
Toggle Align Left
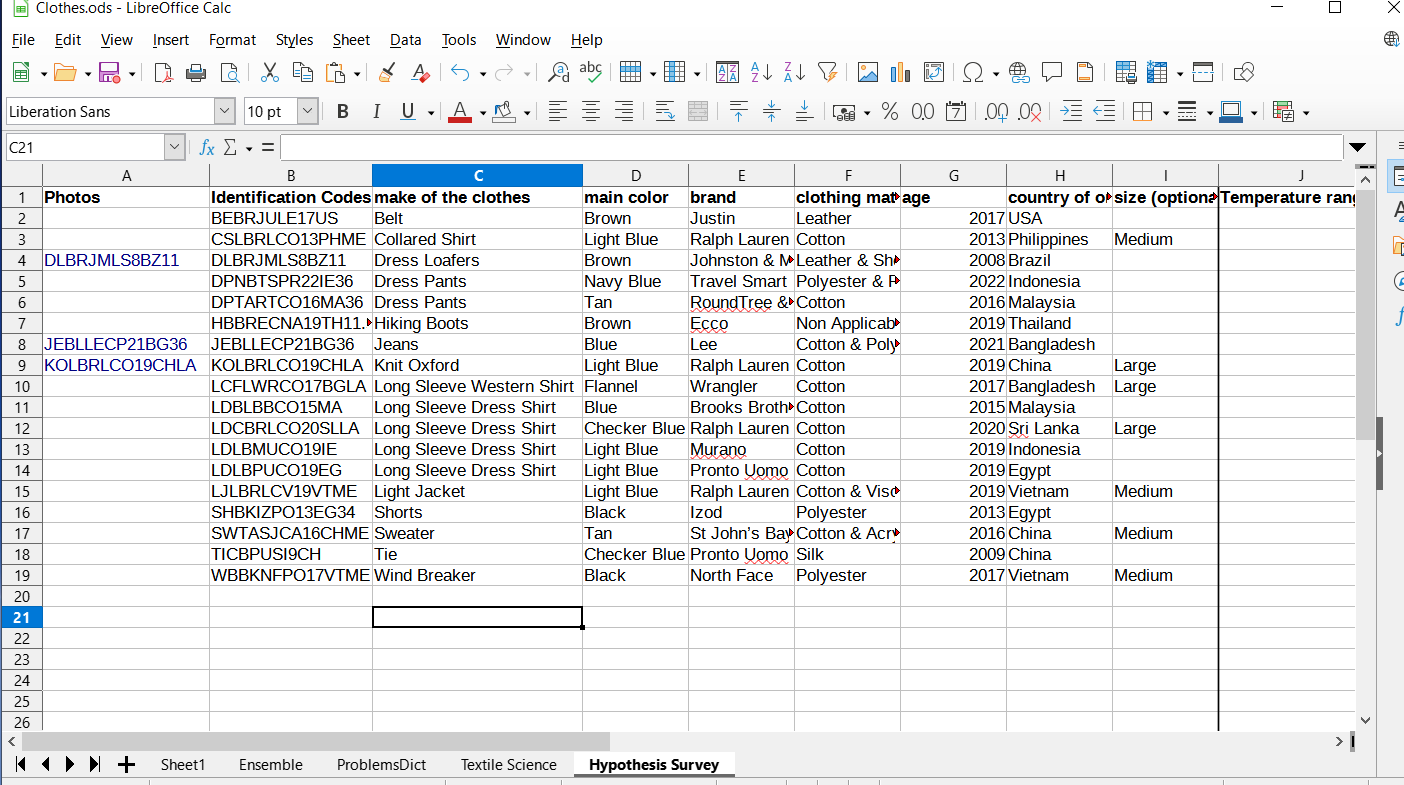click(558, 111)
